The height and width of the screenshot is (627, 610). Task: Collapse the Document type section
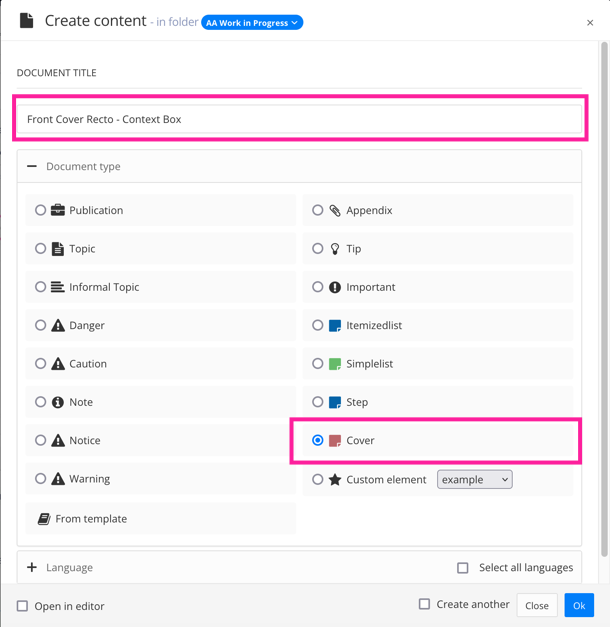[32, 166]
